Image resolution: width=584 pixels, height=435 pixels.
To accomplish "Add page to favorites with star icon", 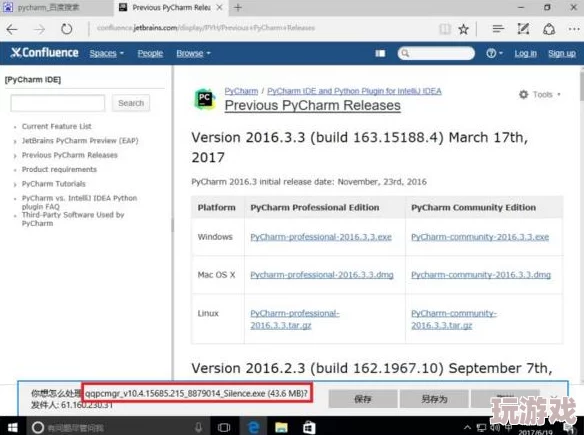I will tap(463, 29).
